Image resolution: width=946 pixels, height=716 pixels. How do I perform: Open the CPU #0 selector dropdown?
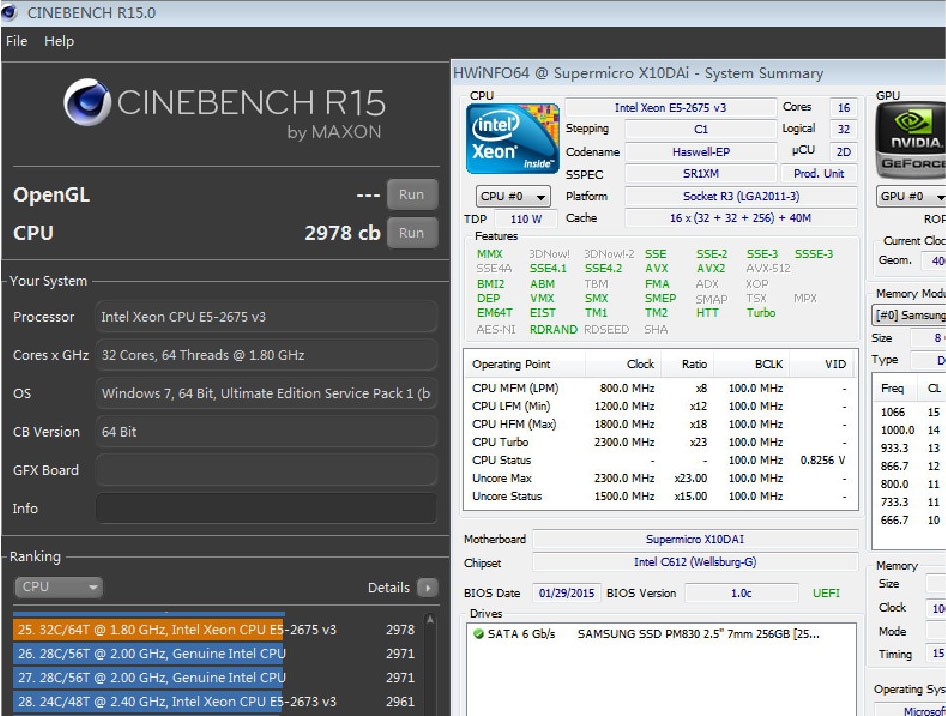tap(513, 196)
